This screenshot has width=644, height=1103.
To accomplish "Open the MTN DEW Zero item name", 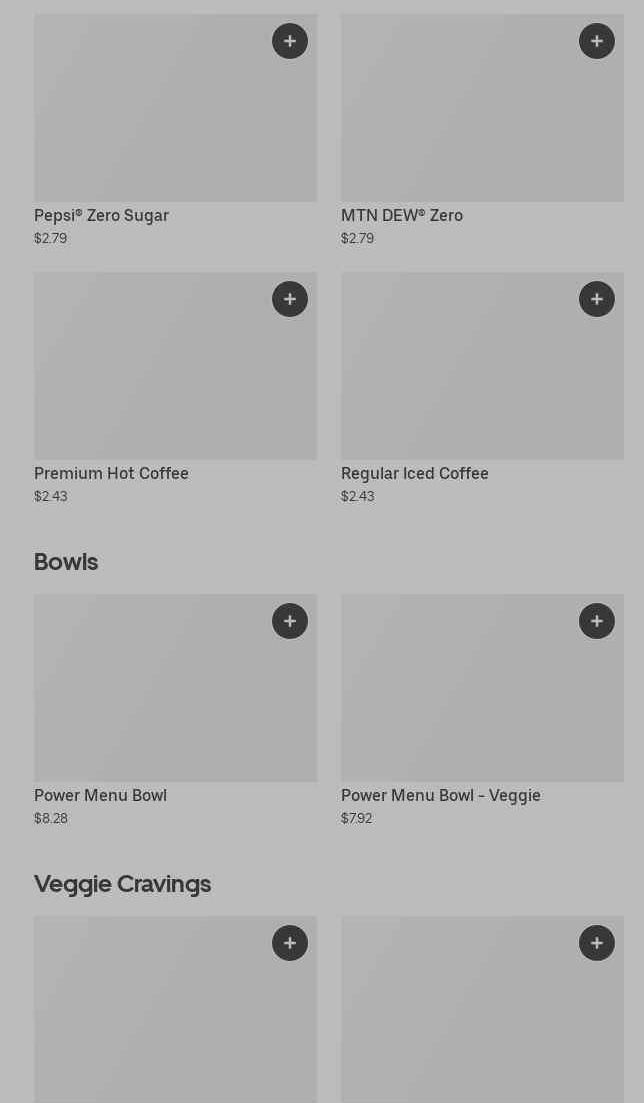I will click(402, 215).
